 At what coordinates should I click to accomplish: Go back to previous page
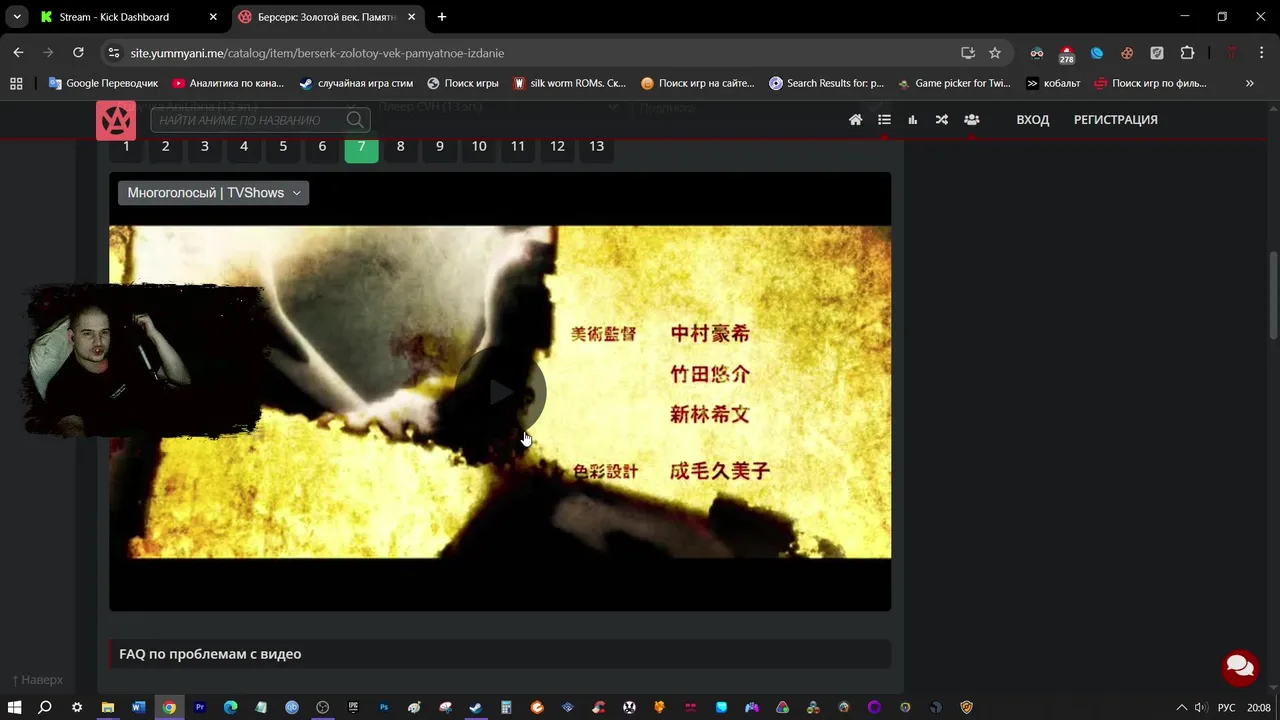pos(18,53)
